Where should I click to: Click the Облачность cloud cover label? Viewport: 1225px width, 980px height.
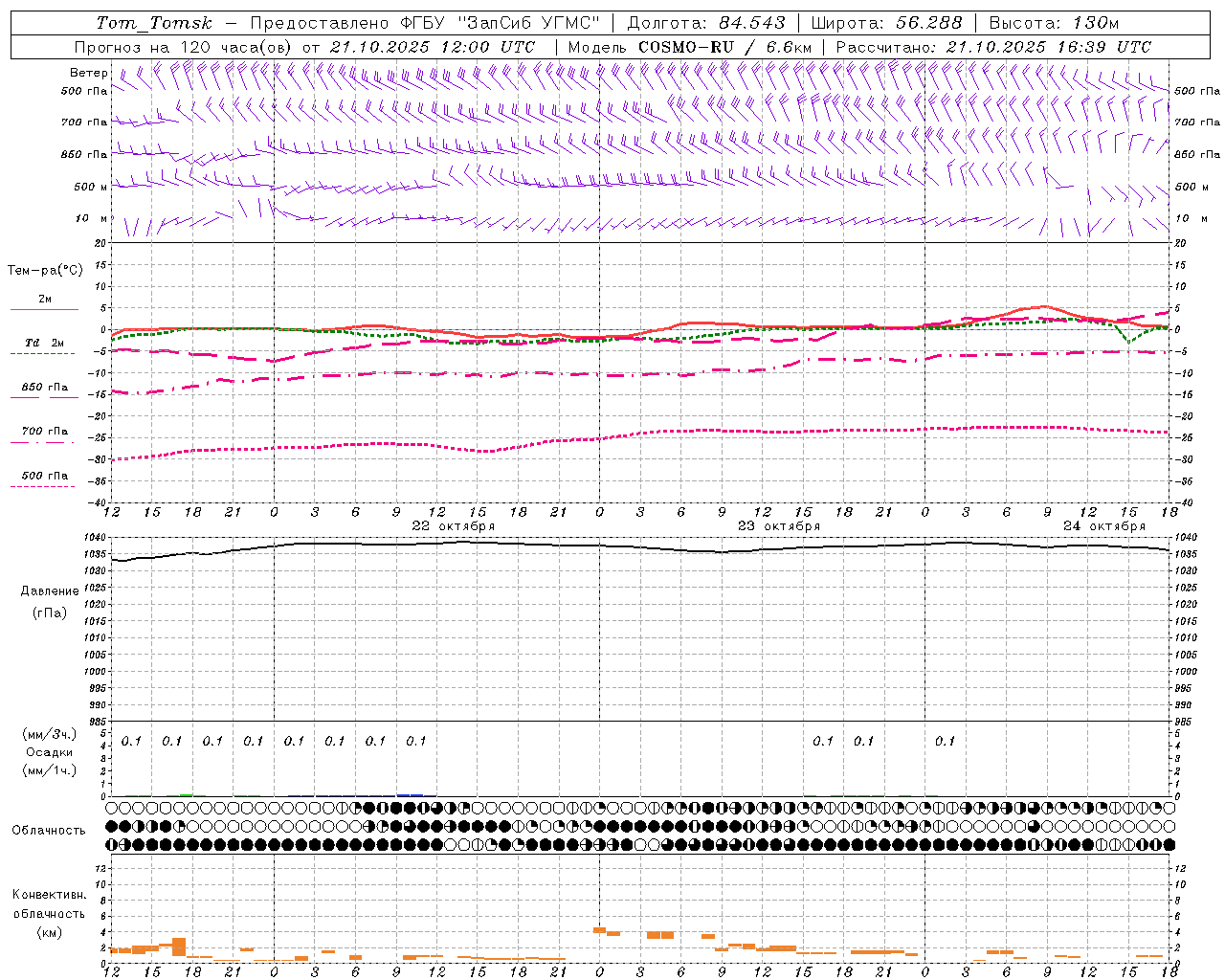49,831
